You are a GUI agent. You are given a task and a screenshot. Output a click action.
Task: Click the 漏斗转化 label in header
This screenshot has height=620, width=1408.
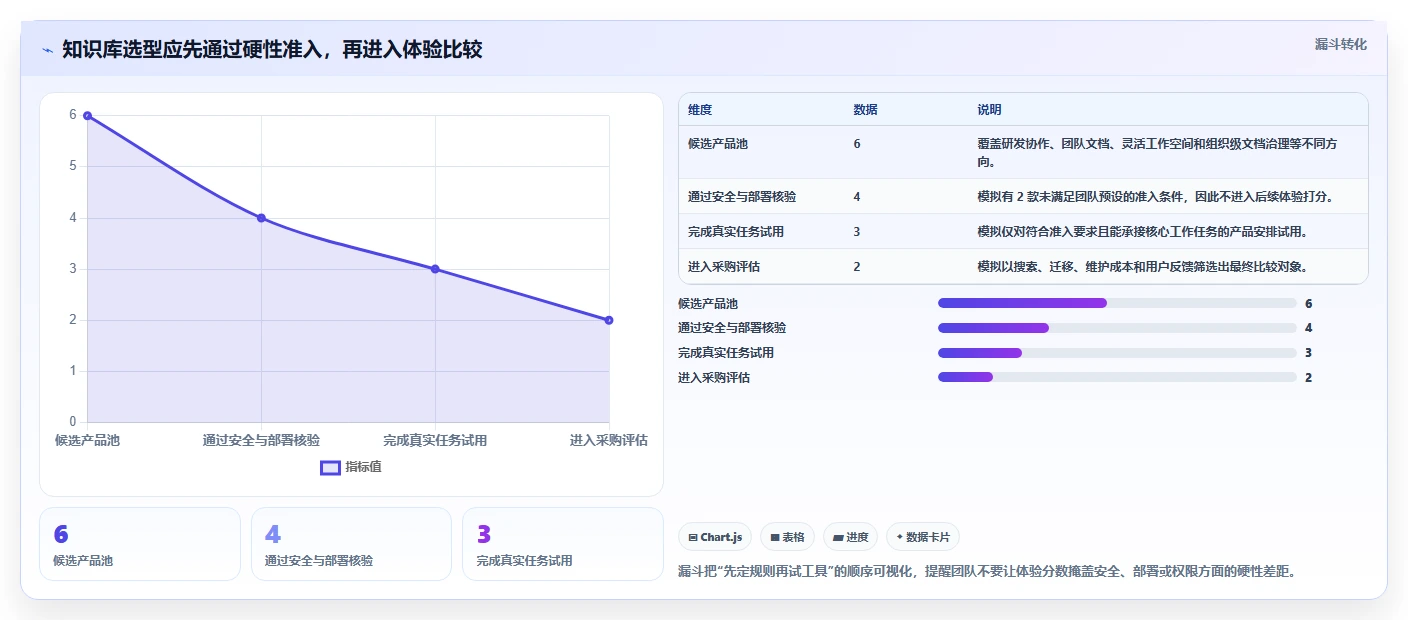tap(1340, 44)
